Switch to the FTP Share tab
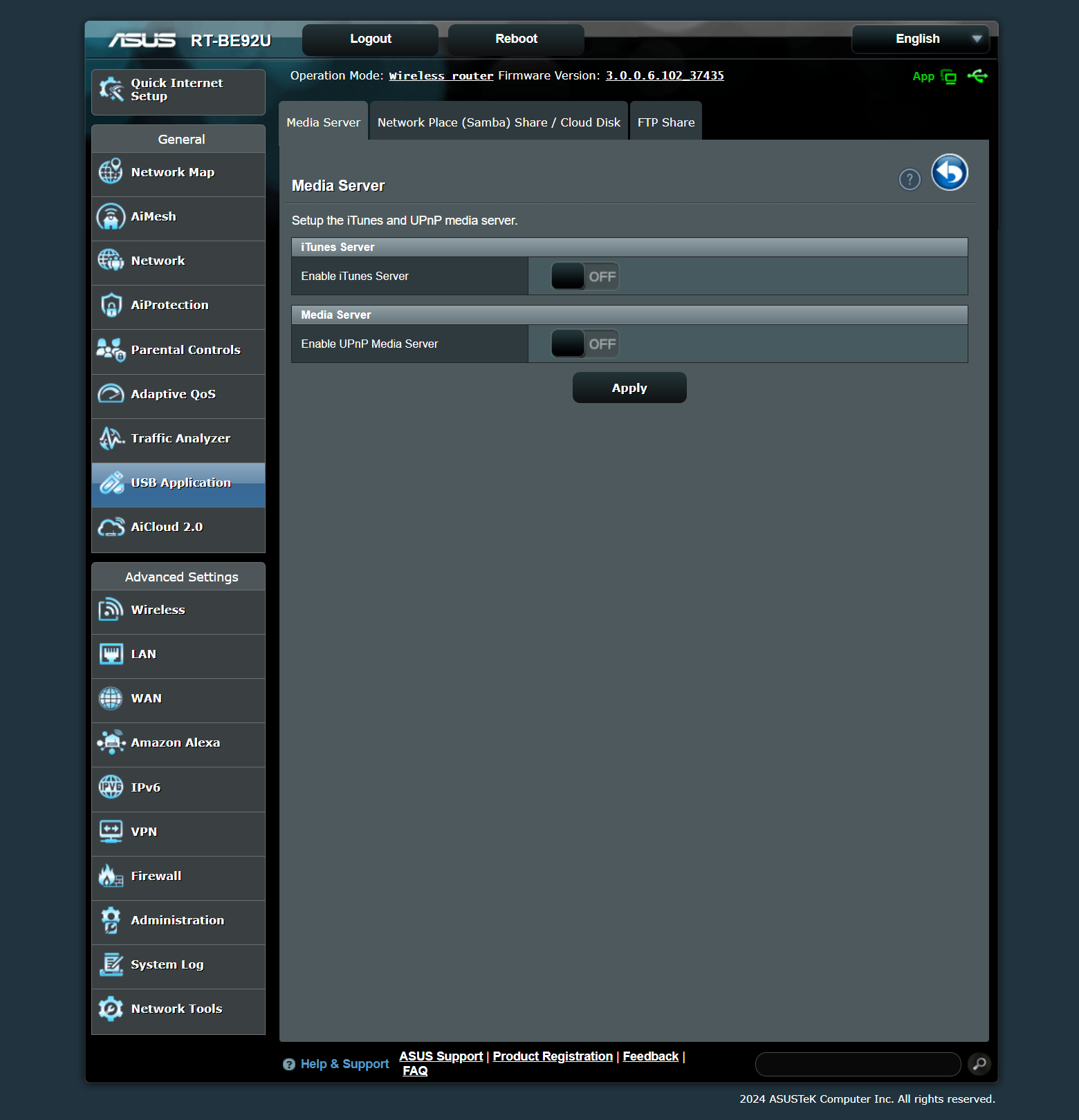 (x=666, y=122)
